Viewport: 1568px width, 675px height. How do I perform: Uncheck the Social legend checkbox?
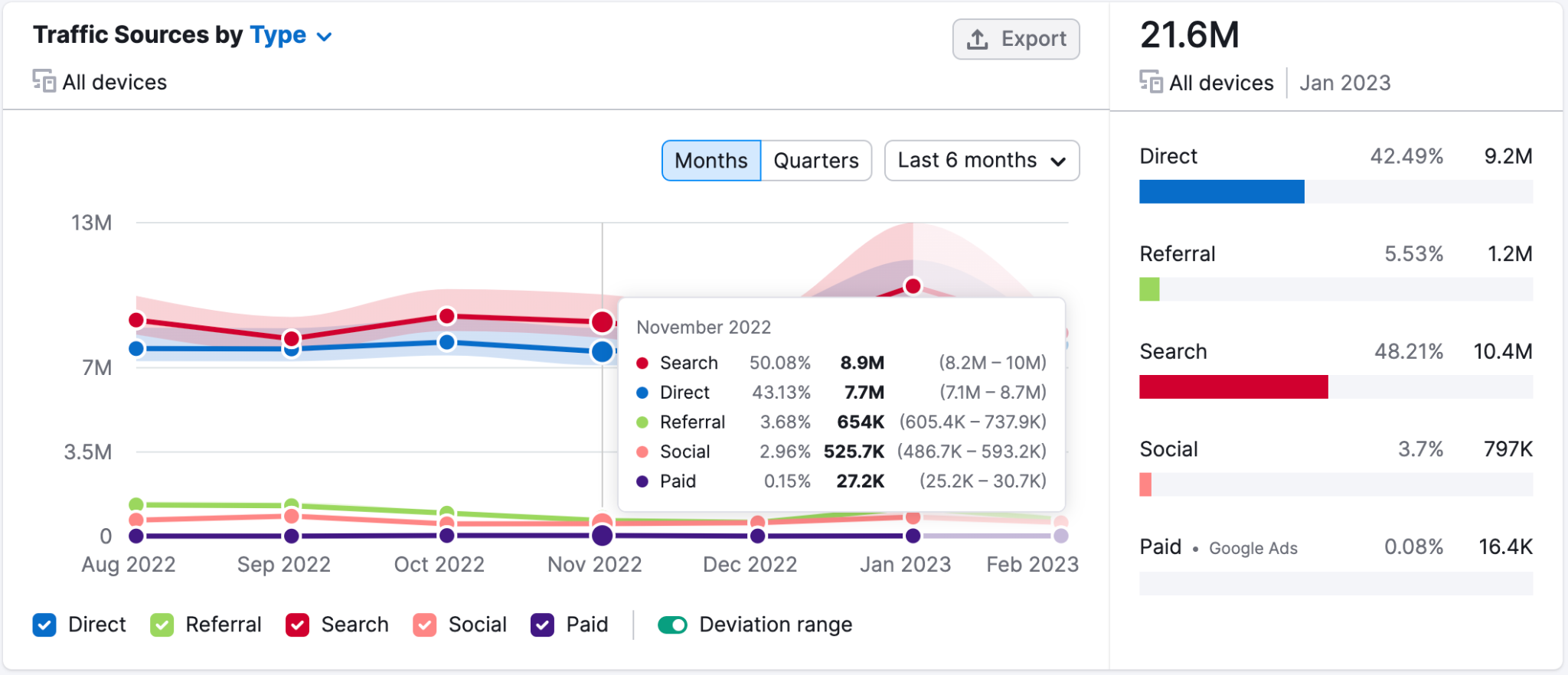click(424, 625)
